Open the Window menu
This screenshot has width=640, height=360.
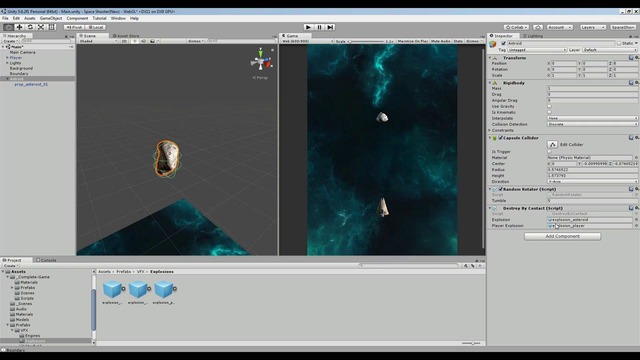[x=118, y=18]
